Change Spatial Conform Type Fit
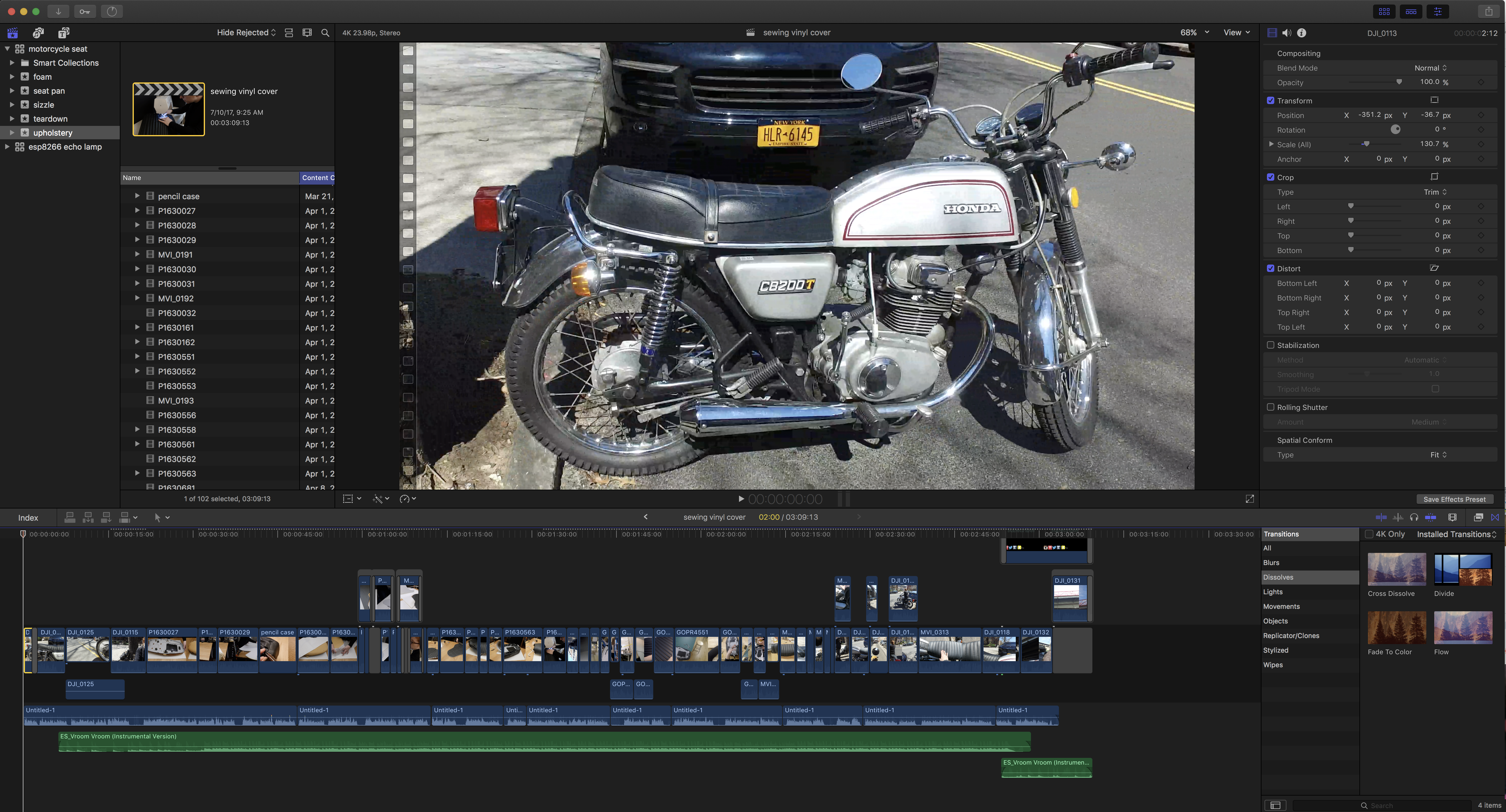The image size is (1506, 812). point(1438,455)
